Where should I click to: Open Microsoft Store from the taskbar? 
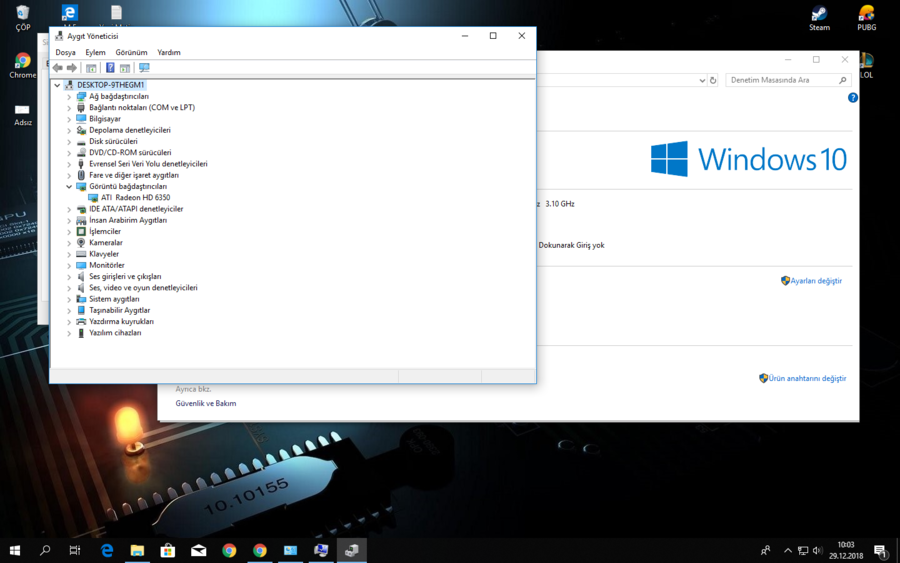[x=168, y=550]
